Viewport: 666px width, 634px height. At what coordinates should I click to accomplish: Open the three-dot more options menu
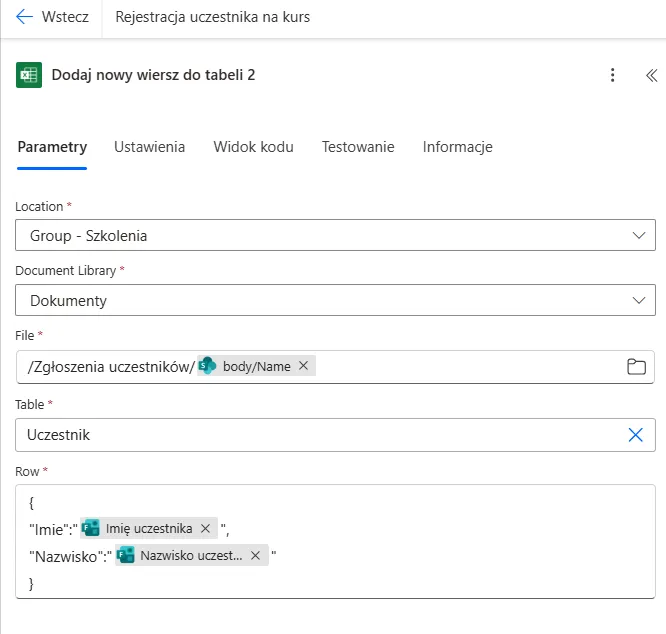[x=612, y=75]
